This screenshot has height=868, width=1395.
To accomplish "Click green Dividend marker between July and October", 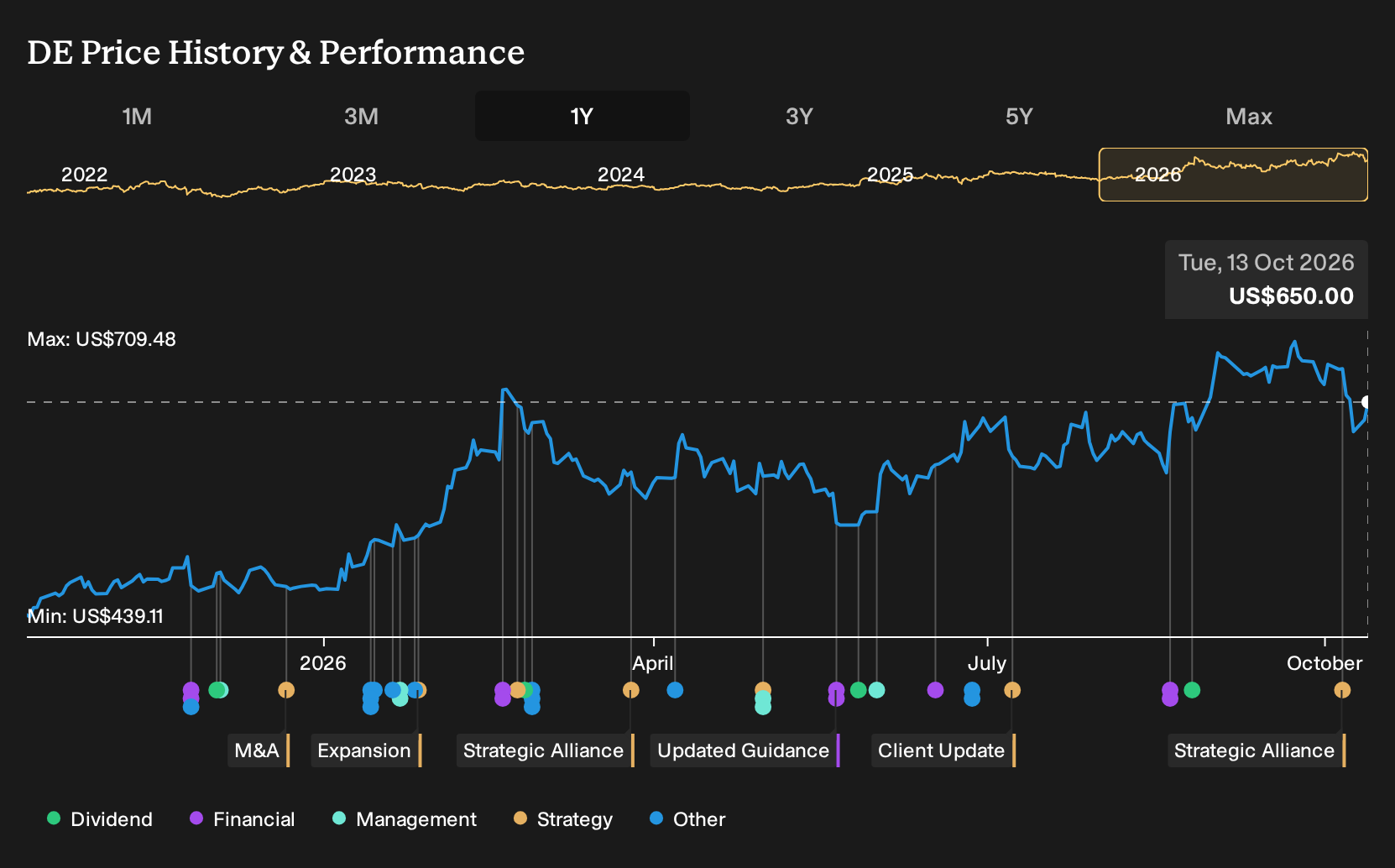I will pyautogui.click(x=1192, y=690).
